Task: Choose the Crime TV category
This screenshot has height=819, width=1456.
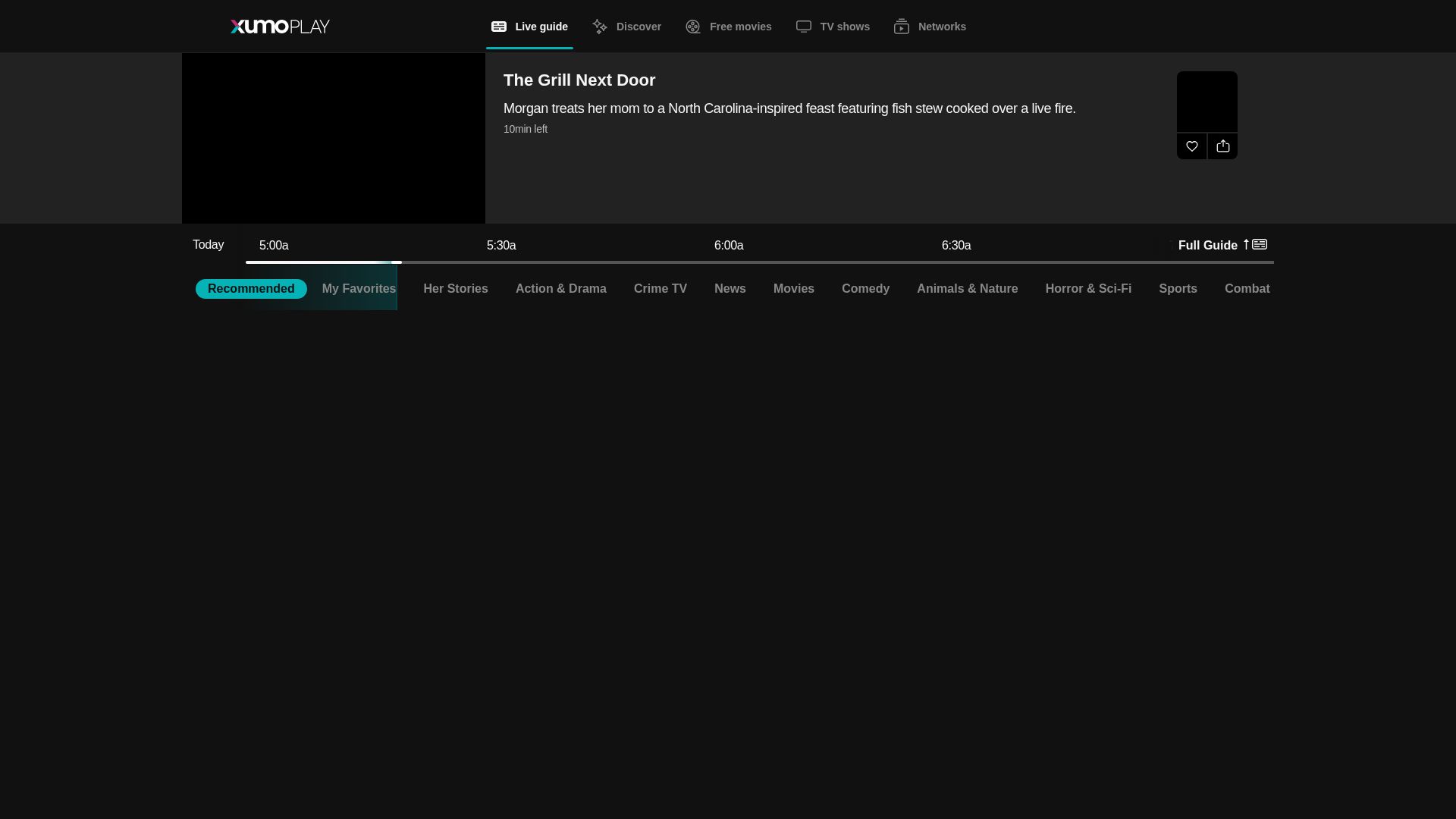Action: [660, 289]
